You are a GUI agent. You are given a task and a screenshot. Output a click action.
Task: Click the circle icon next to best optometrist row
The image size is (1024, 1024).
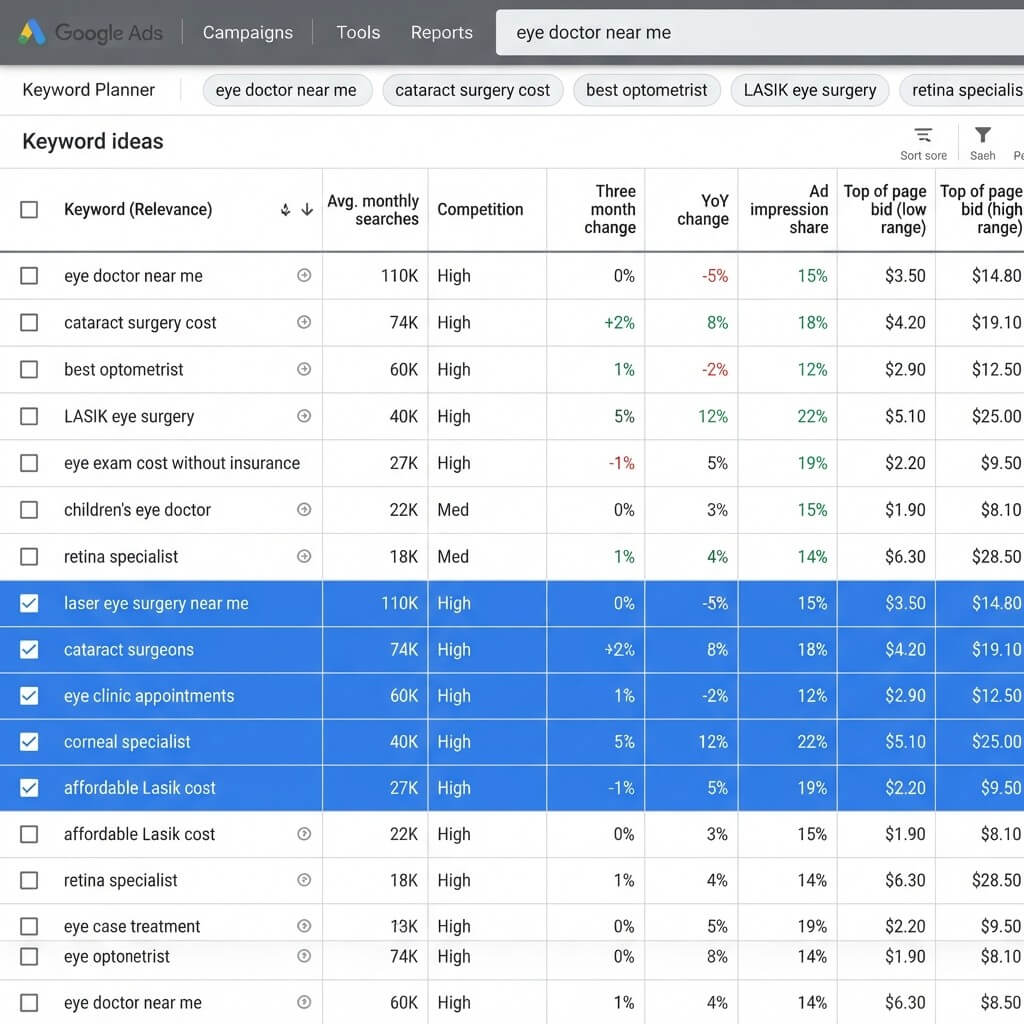click(x=304, y=369)
